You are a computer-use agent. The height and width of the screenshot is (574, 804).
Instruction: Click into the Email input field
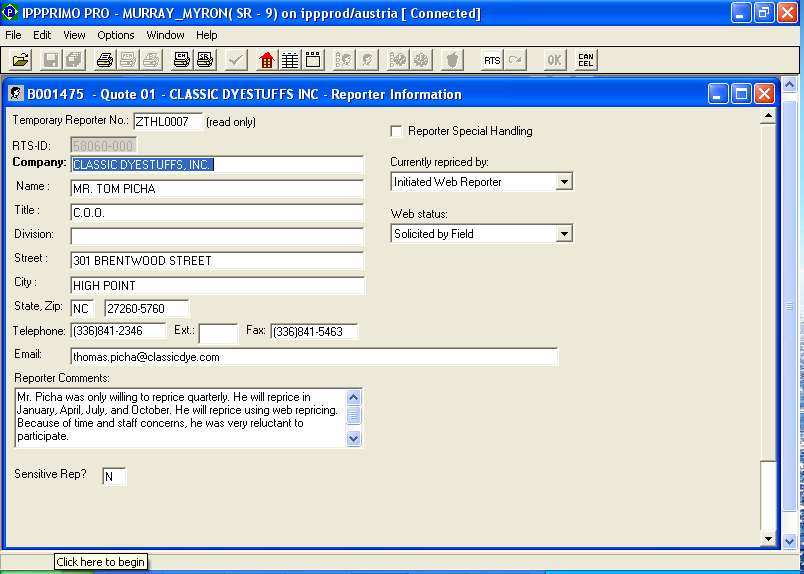pyautogui.click(x=313, y=357)
